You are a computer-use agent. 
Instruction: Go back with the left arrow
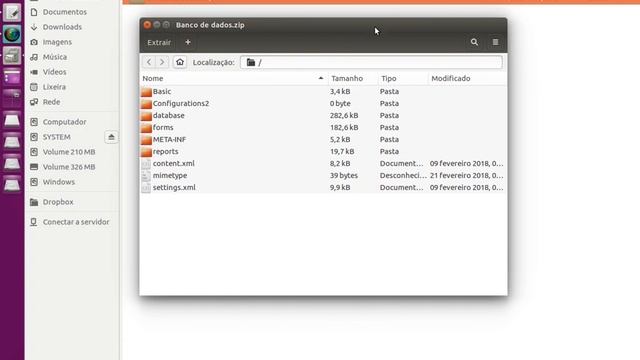(149, 62)
